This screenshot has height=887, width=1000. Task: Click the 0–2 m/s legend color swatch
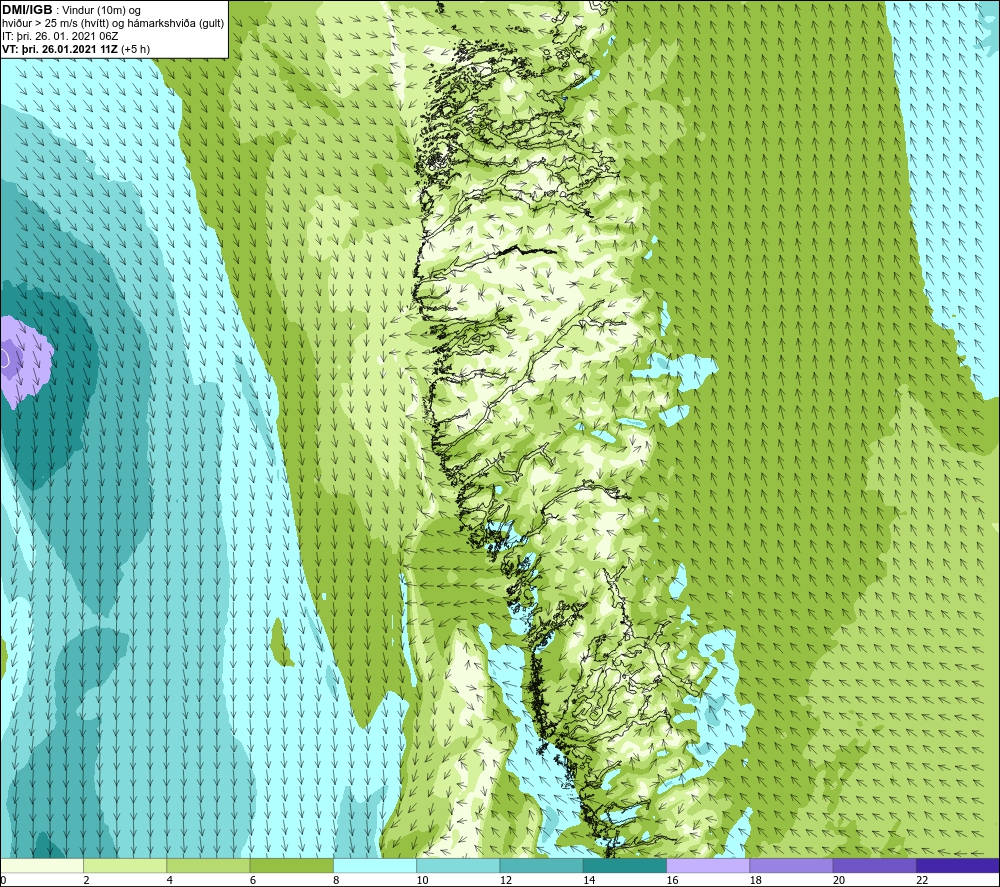tap(42, 865)
